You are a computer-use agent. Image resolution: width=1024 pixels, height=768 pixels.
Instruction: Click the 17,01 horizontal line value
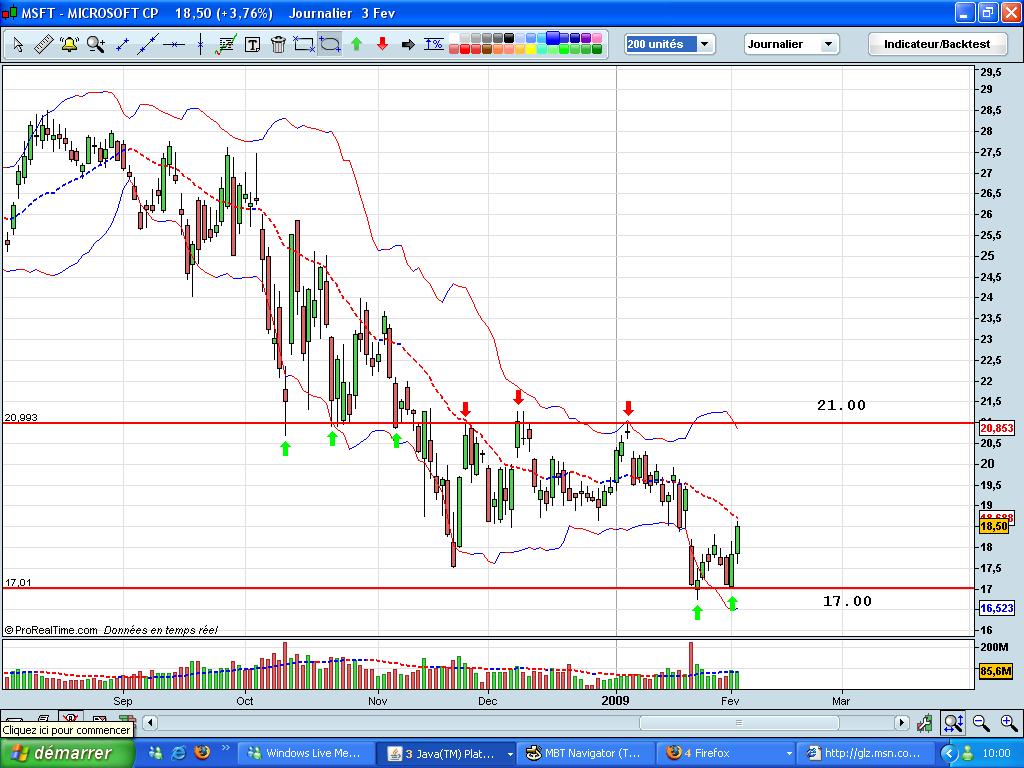(18, 582)
